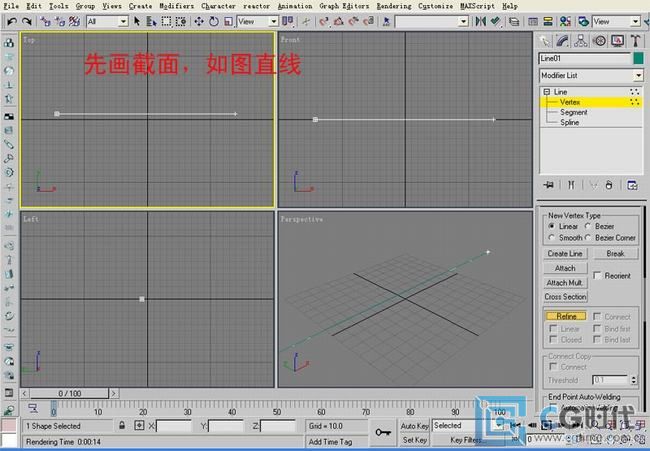The height and width of the screenshot is (451, 650).
Task: Enable the Reorient checkbox
Action: click(x=597, y=275)
